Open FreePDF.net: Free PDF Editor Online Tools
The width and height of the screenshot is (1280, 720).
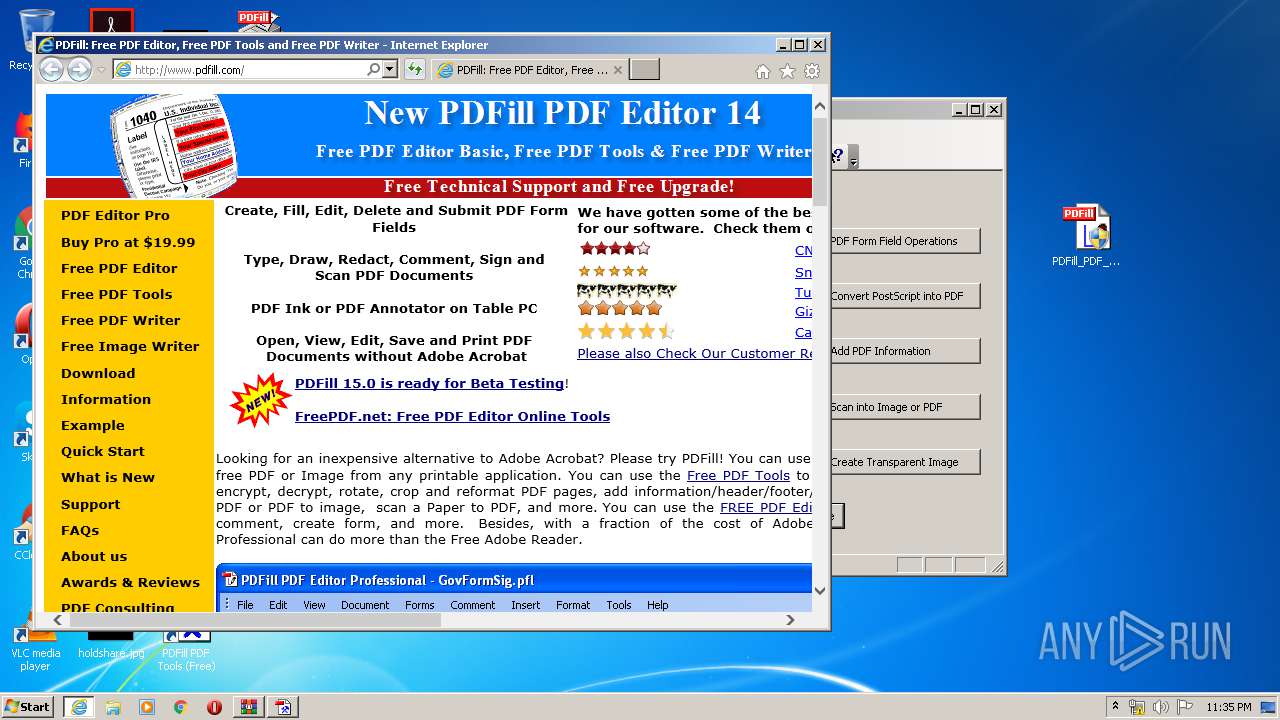click(452, 416)
